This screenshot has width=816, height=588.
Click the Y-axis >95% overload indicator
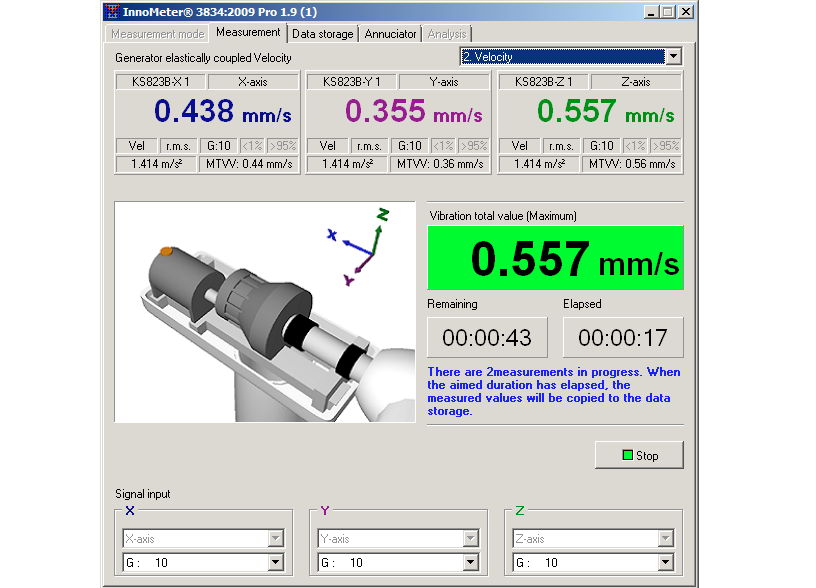click(x=473, y=146)
